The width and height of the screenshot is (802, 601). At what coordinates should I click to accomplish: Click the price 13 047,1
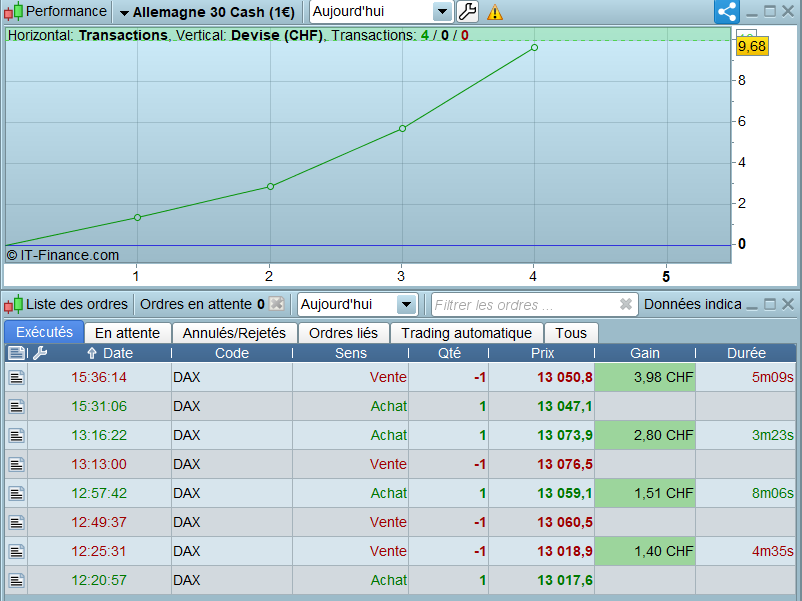(x=565, y=407)
